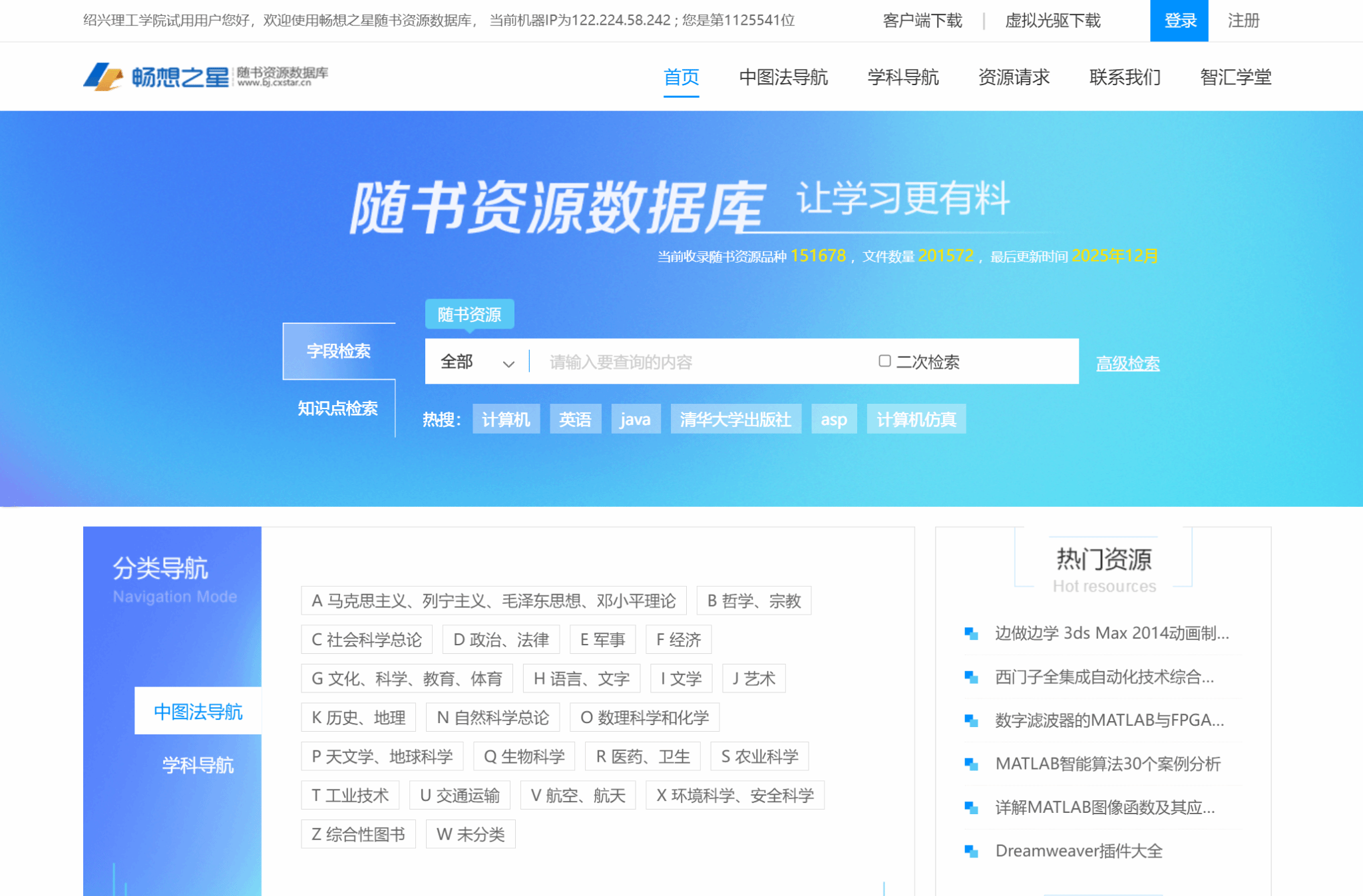1363x896 pixels.
Task: Enable the 二次检索 checkbox
Action: click(x=884, y=361)
